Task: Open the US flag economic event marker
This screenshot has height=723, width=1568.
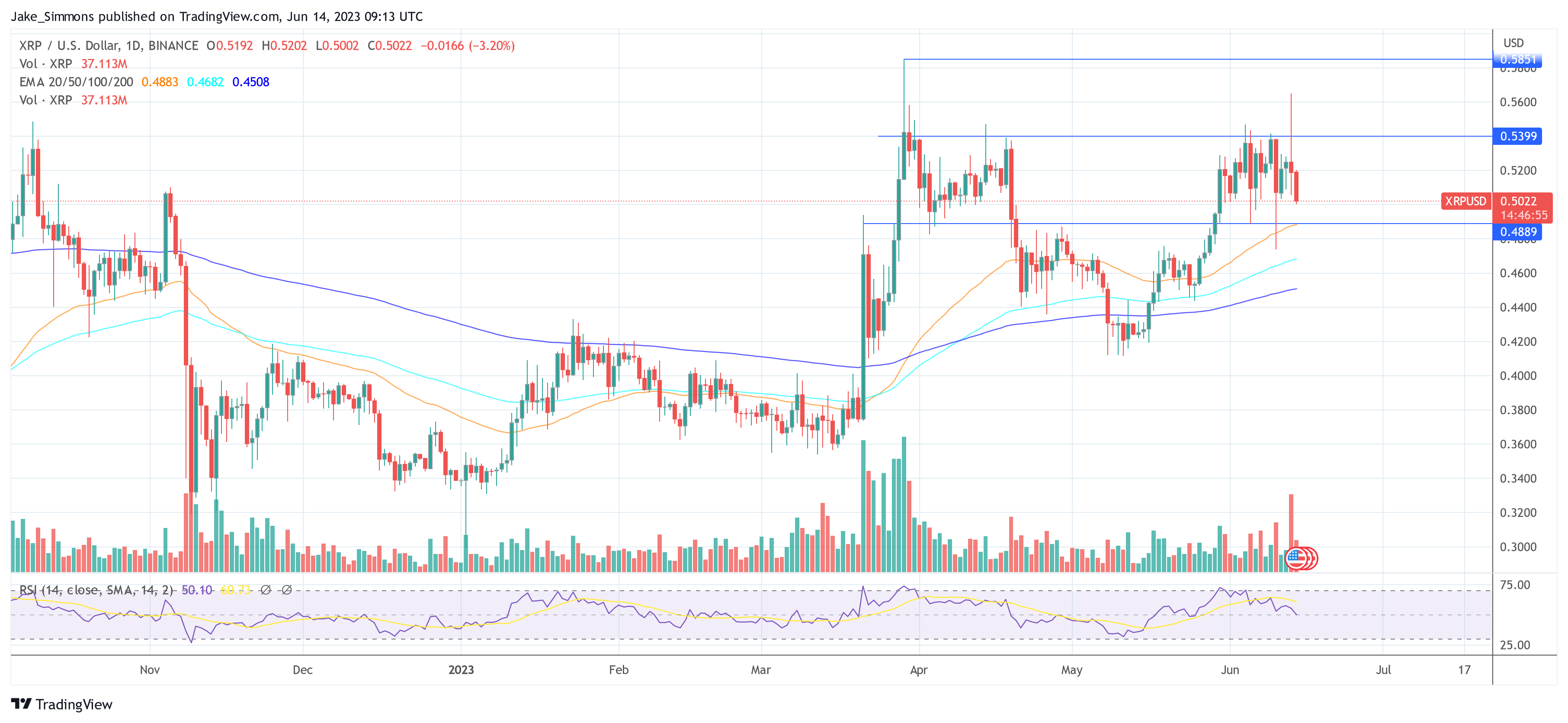Action: [1296, 558]
